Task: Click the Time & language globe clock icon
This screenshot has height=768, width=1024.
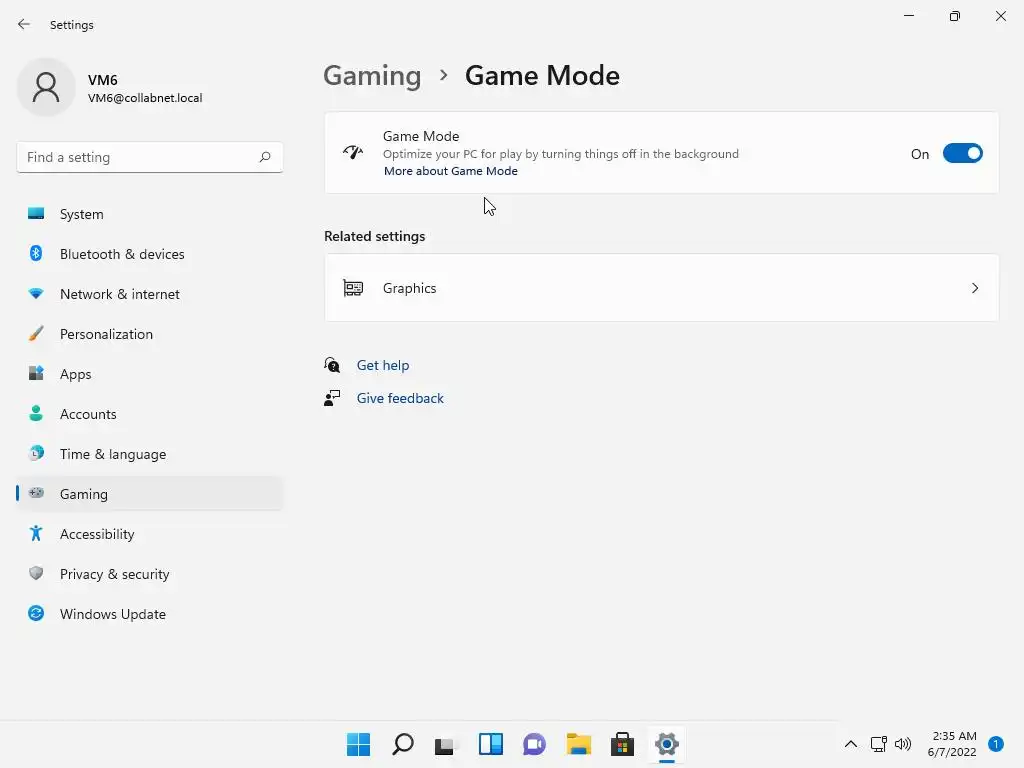Action: [x=36, y=453]
